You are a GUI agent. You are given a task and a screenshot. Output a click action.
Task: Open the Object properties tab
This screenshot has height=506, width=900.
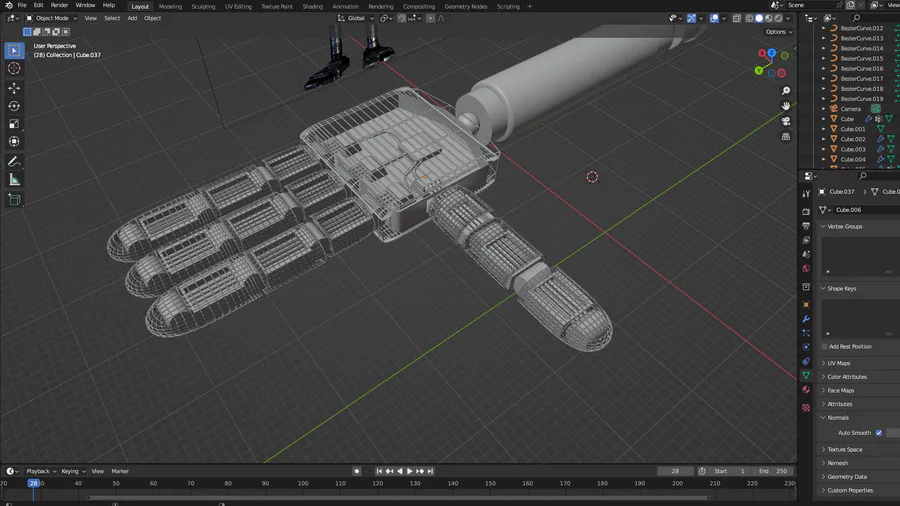pos(806,305)
